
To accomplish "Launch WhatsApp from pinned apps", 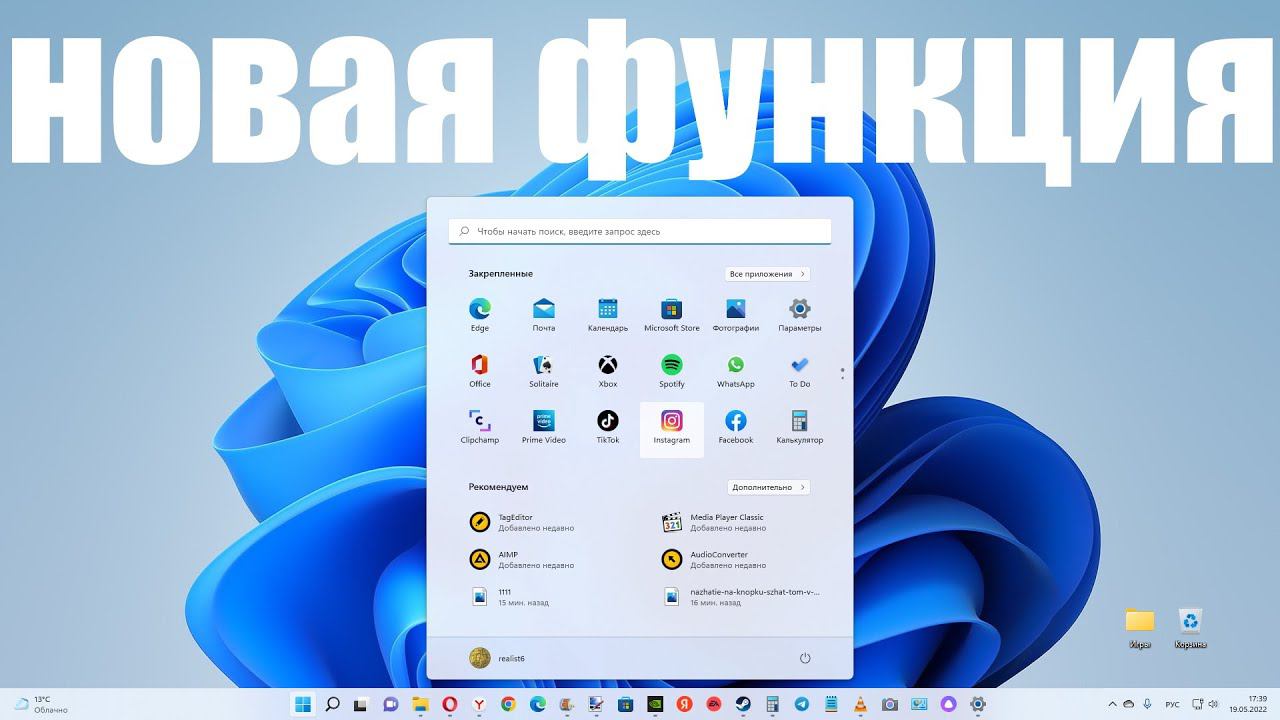I will [x=736, y=371].
